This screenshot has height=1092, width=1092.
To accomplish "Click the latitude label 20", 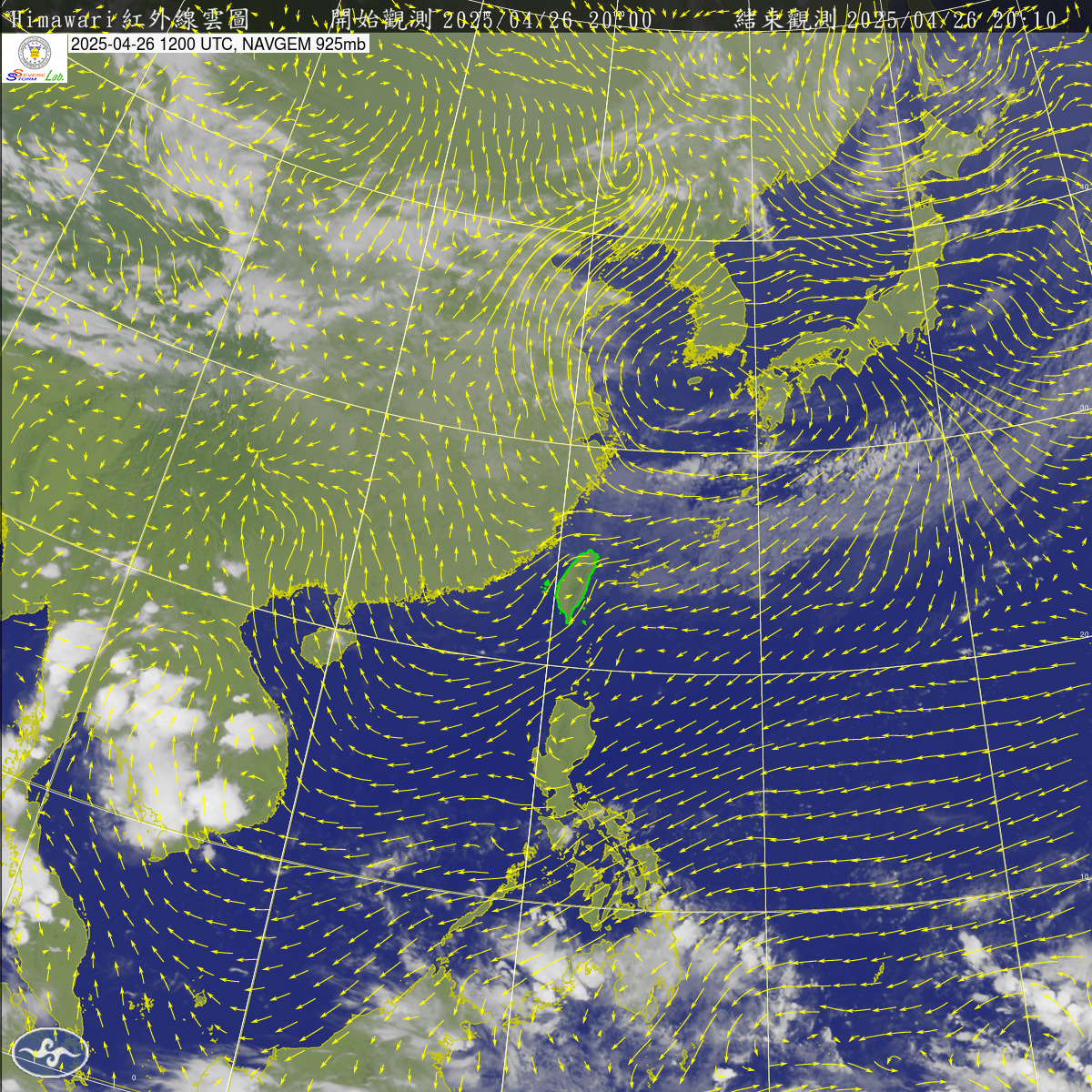I will (x=1084, y=634).
